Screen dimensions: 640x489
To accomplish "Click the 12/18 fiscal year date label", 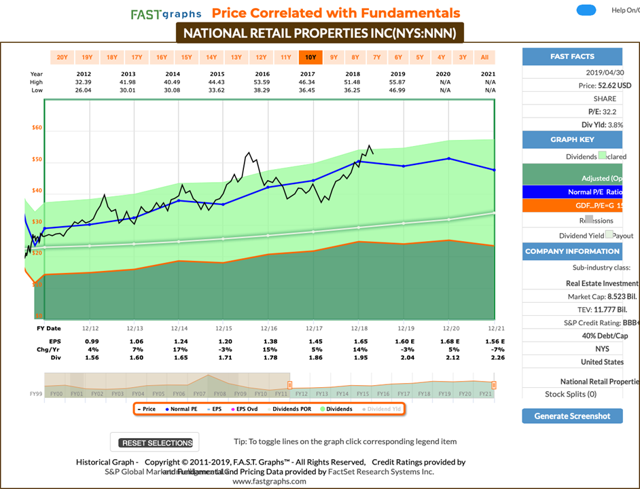I will (x=359, y=328).
